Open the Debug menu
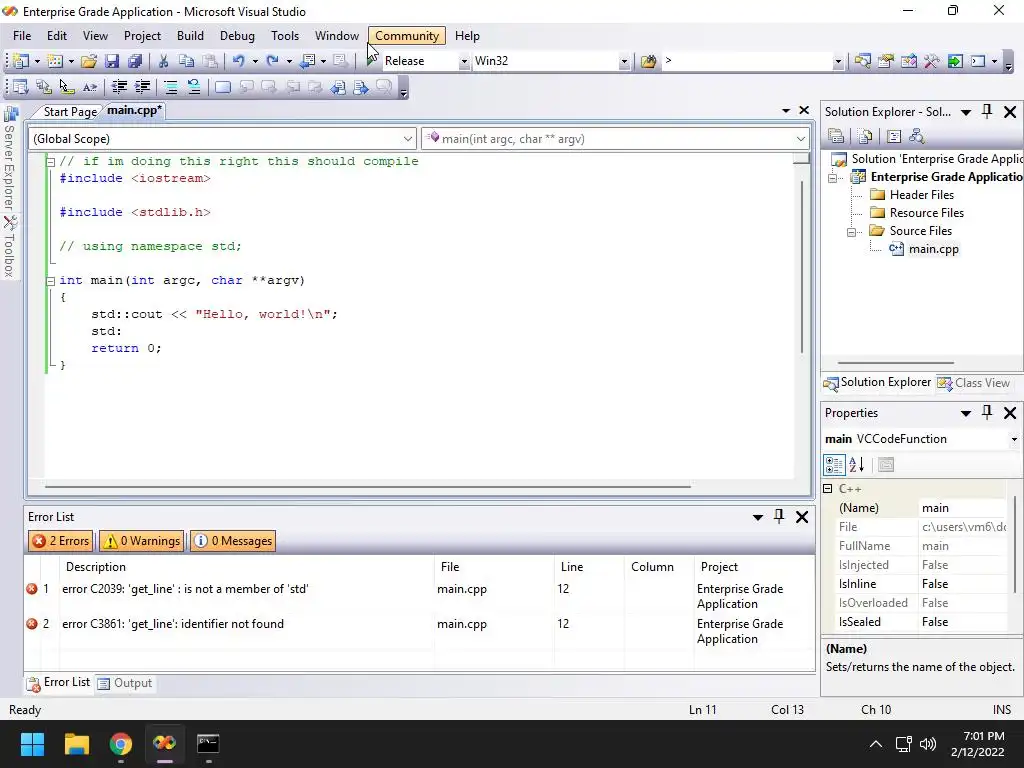Screen dimensions: 1024x768 tap(237, 36)
